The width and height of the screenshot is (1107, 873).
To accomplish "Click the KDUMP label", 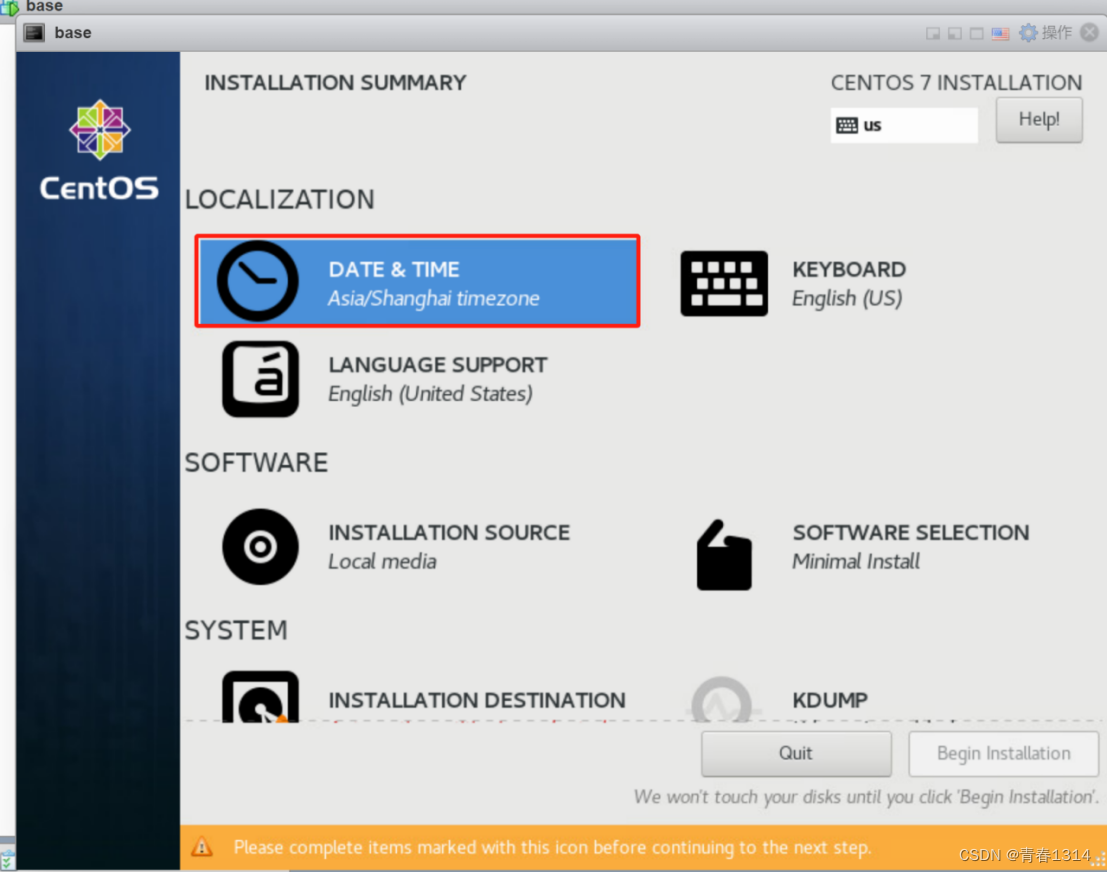I will click(x=830, y=700).
